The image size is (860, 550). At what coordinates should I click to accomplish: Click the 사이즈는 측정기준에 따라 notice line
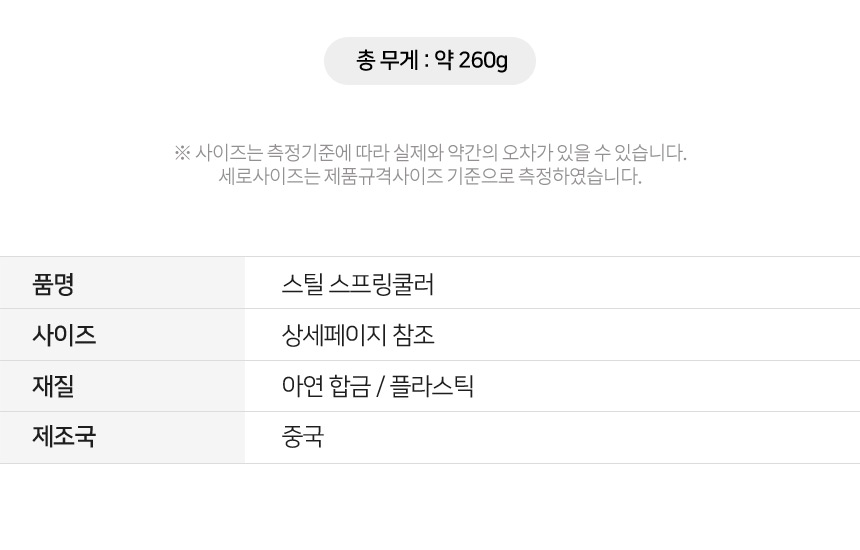430,152
